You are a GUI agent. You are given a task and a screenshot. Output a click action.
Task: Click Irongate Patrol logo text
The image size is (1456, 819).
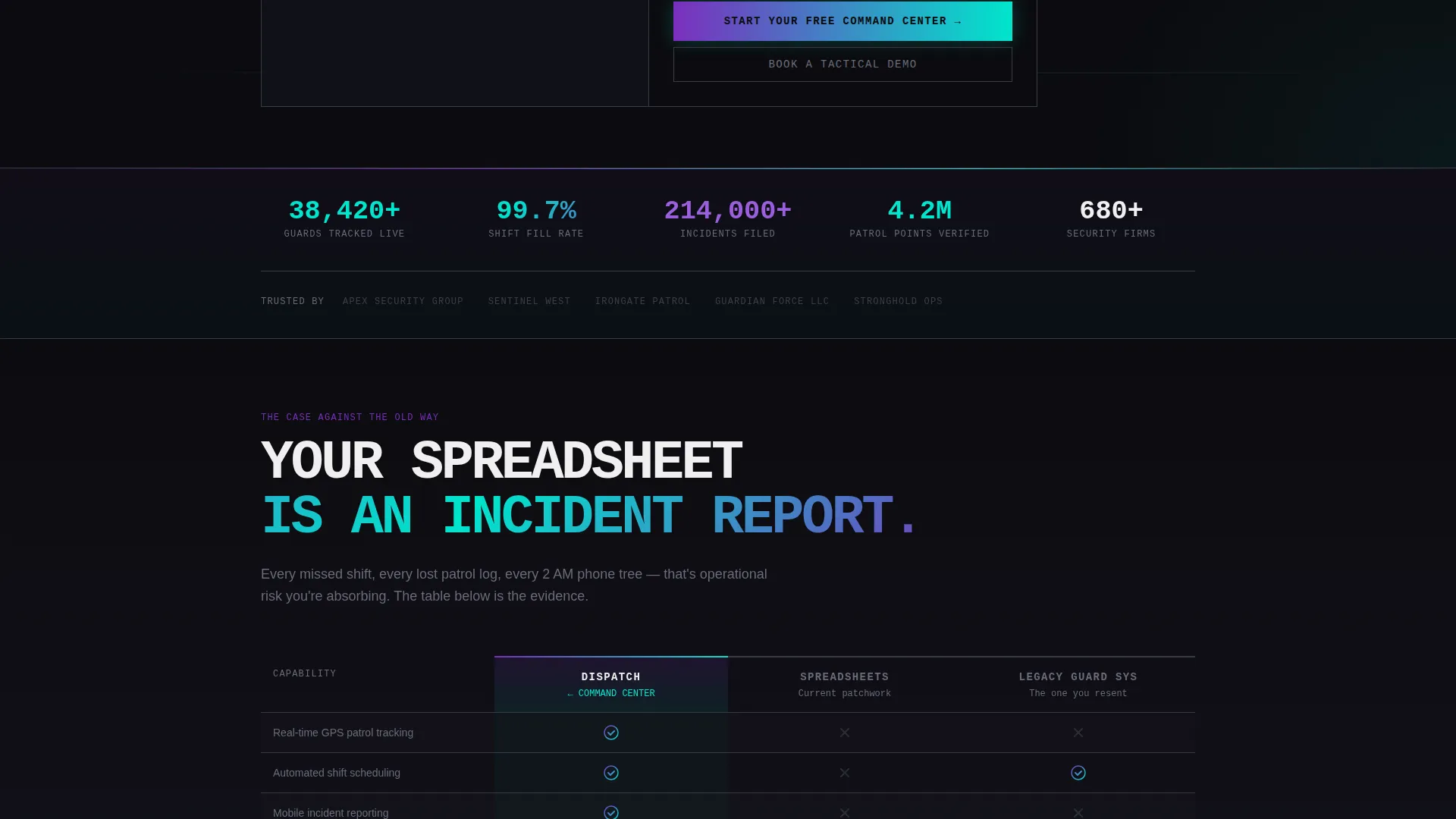(x=643, y=301)
